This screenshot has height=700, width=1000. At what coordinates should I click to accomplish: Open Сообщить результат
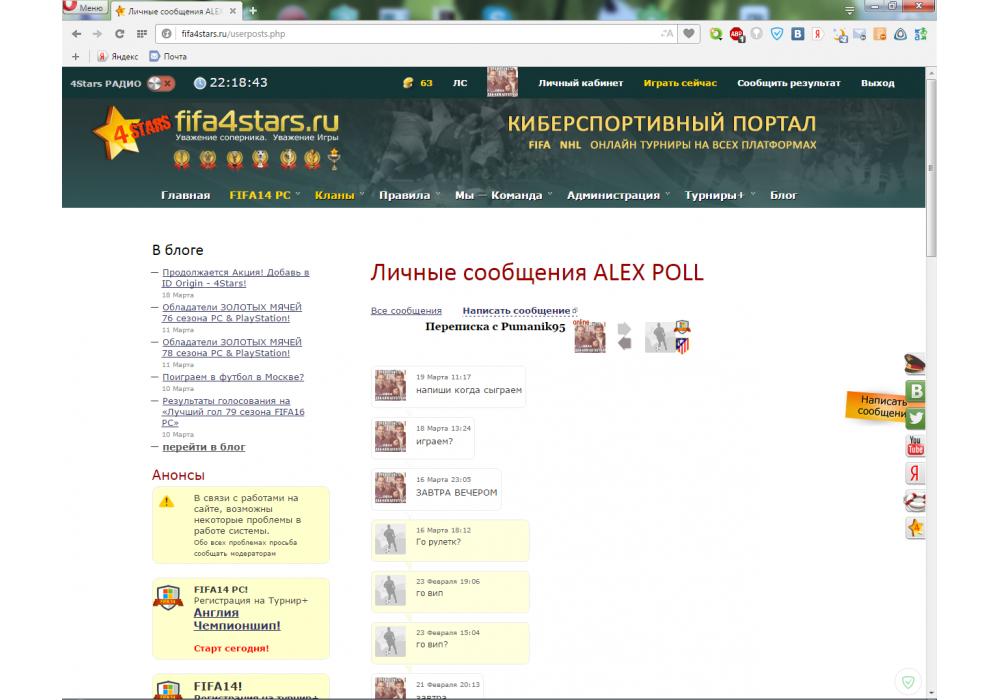789,83
